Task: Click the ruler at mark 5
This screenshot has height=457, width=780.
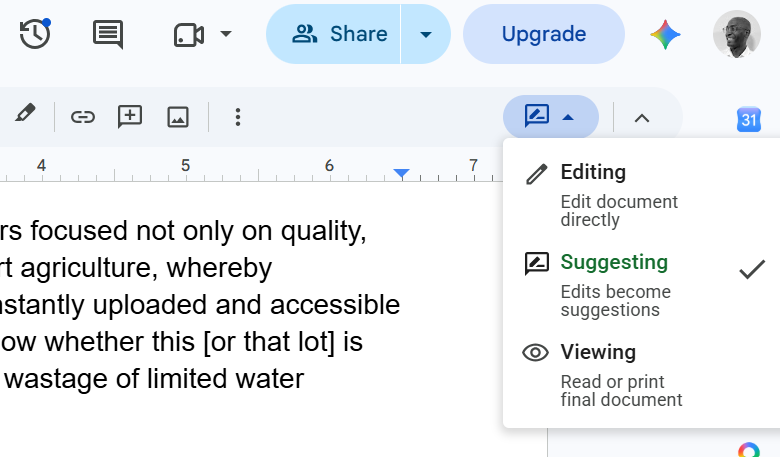Action: click(x=186, y=165)
